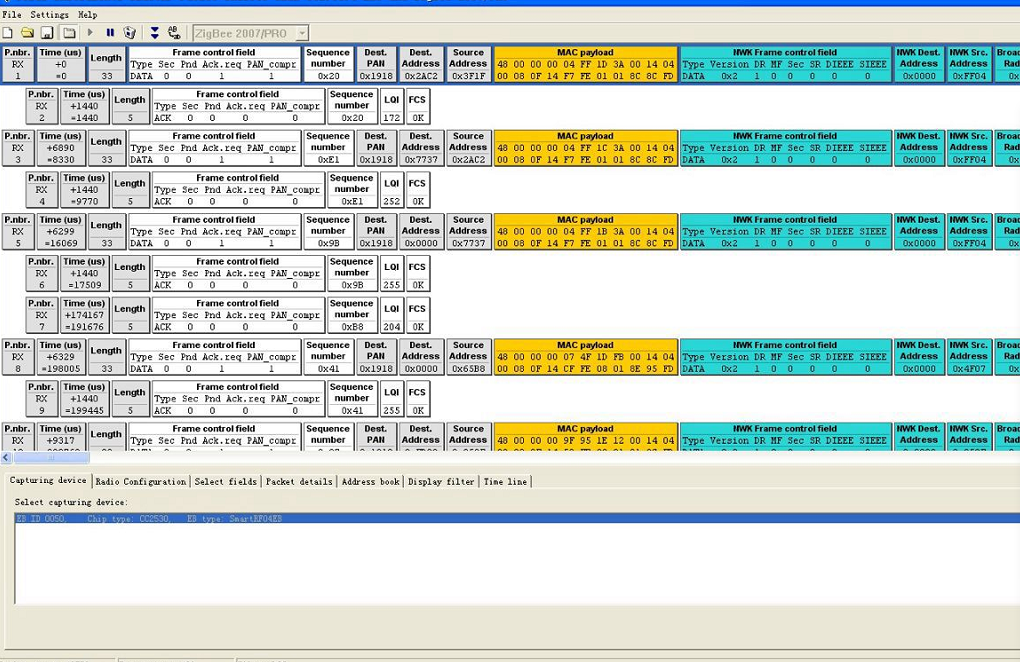Save the current packet capture

coord(47,32)
